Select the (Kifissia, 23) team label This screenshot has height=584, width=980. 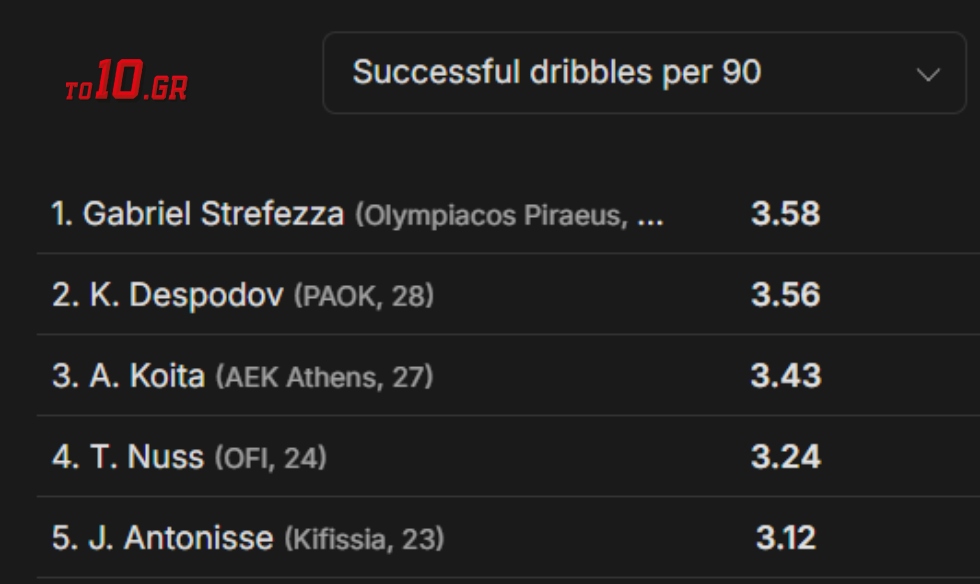tap(364, 539)
